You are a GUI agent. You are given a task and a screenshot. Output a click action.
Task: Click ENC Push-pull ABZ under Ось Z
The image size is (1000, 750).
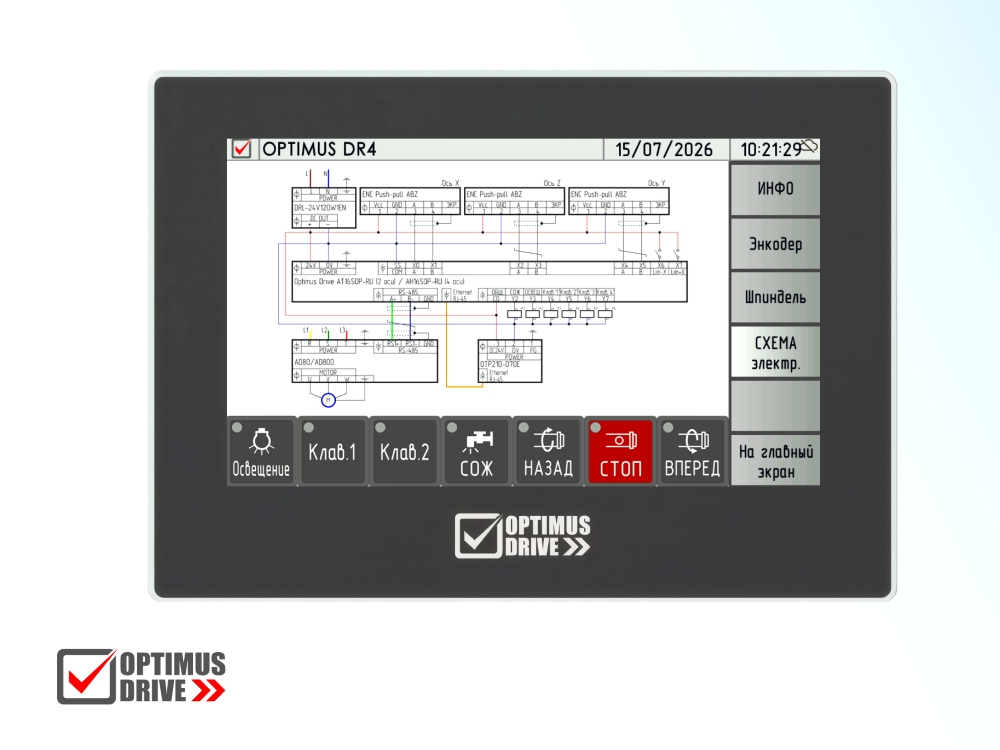494,194
